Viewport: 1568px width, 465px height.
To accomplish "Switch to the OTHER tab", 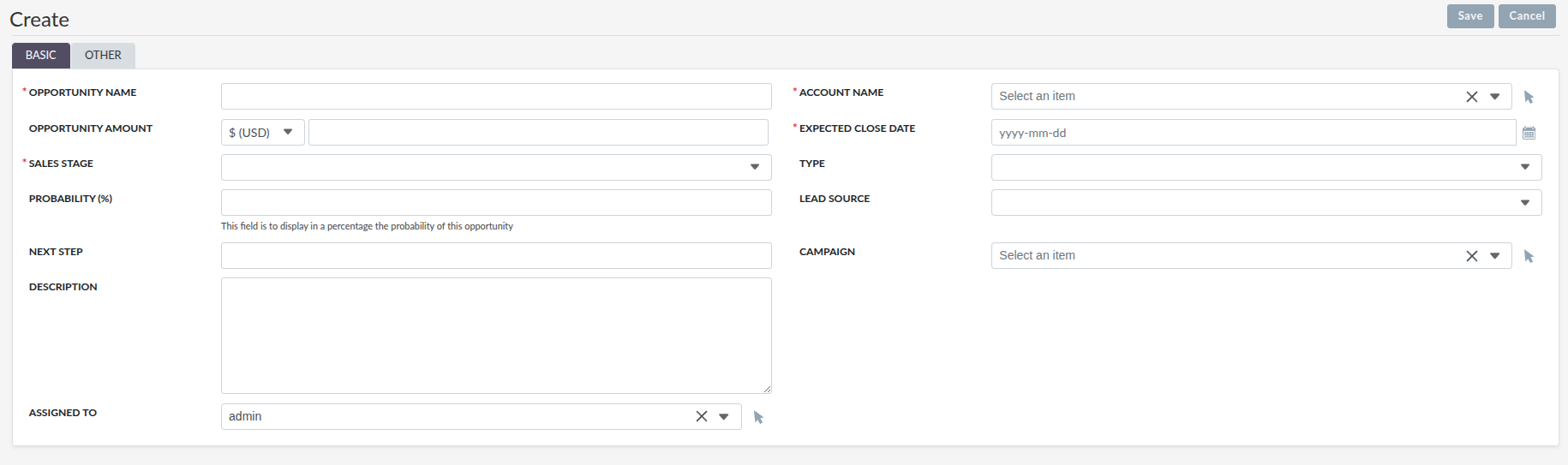I will click(103, 55).
